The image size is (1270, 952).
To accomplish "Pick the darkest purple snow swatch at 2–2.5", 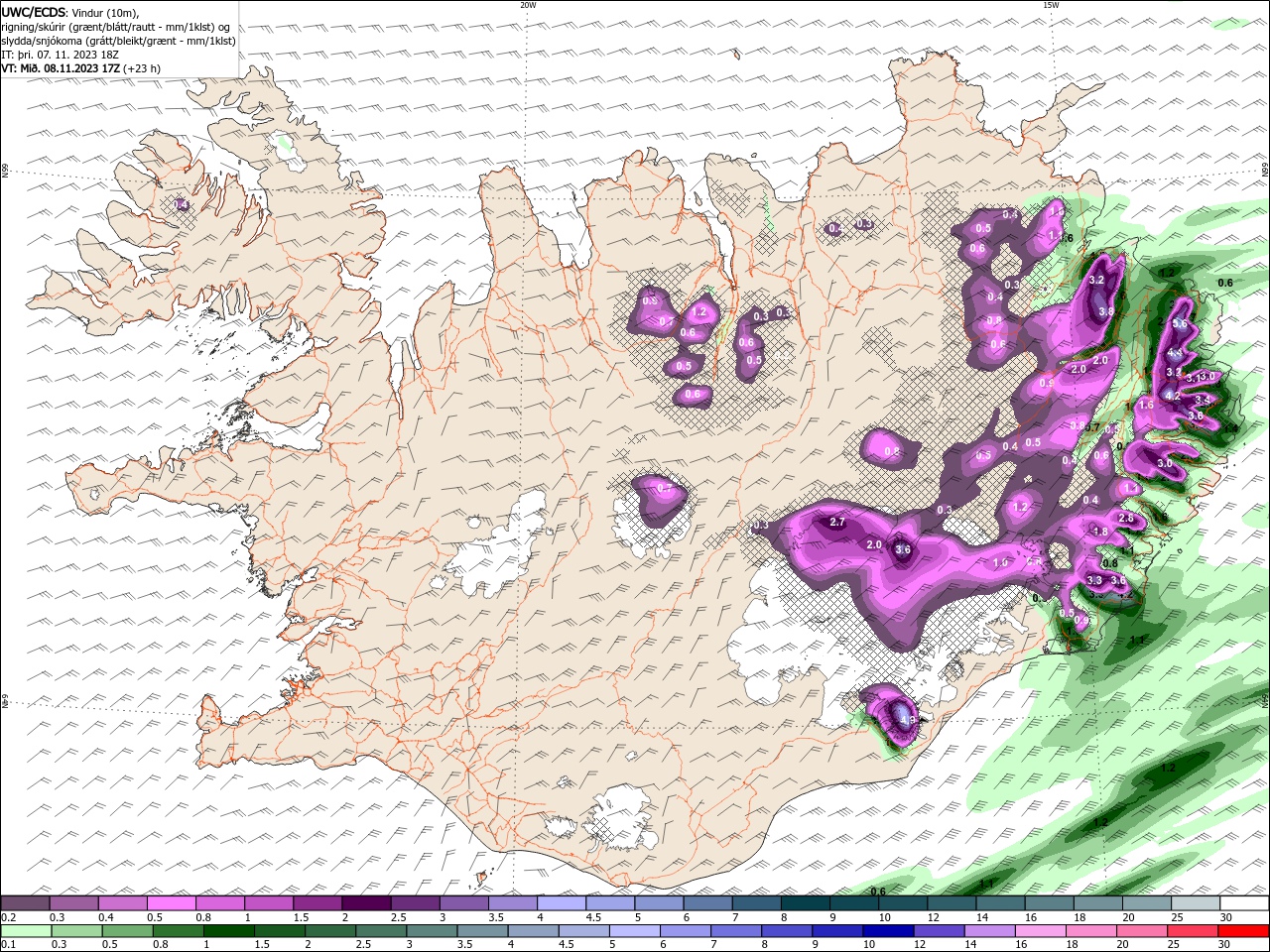I will pos(366,903).
